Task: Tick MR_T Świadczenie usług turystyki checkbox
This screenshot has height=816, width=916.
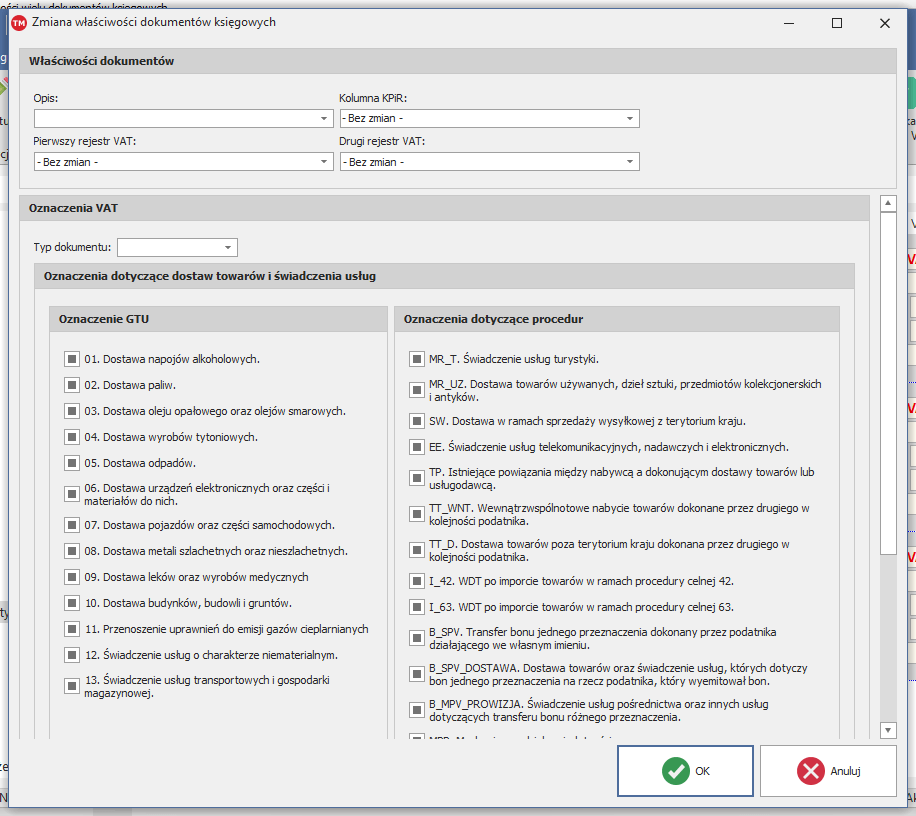Action: tap(416, 359)
